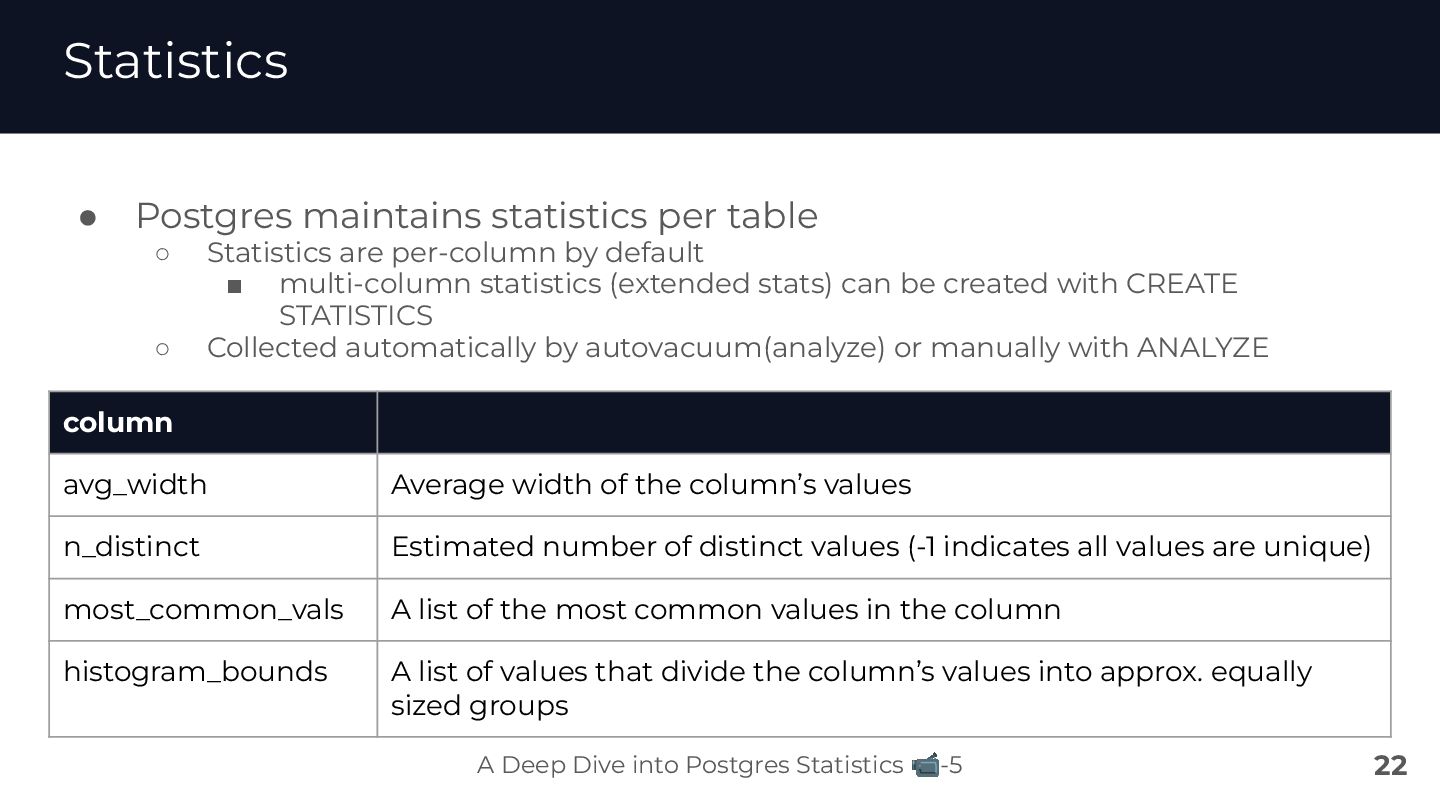Select the n_distinct table cell

(131, 547)
